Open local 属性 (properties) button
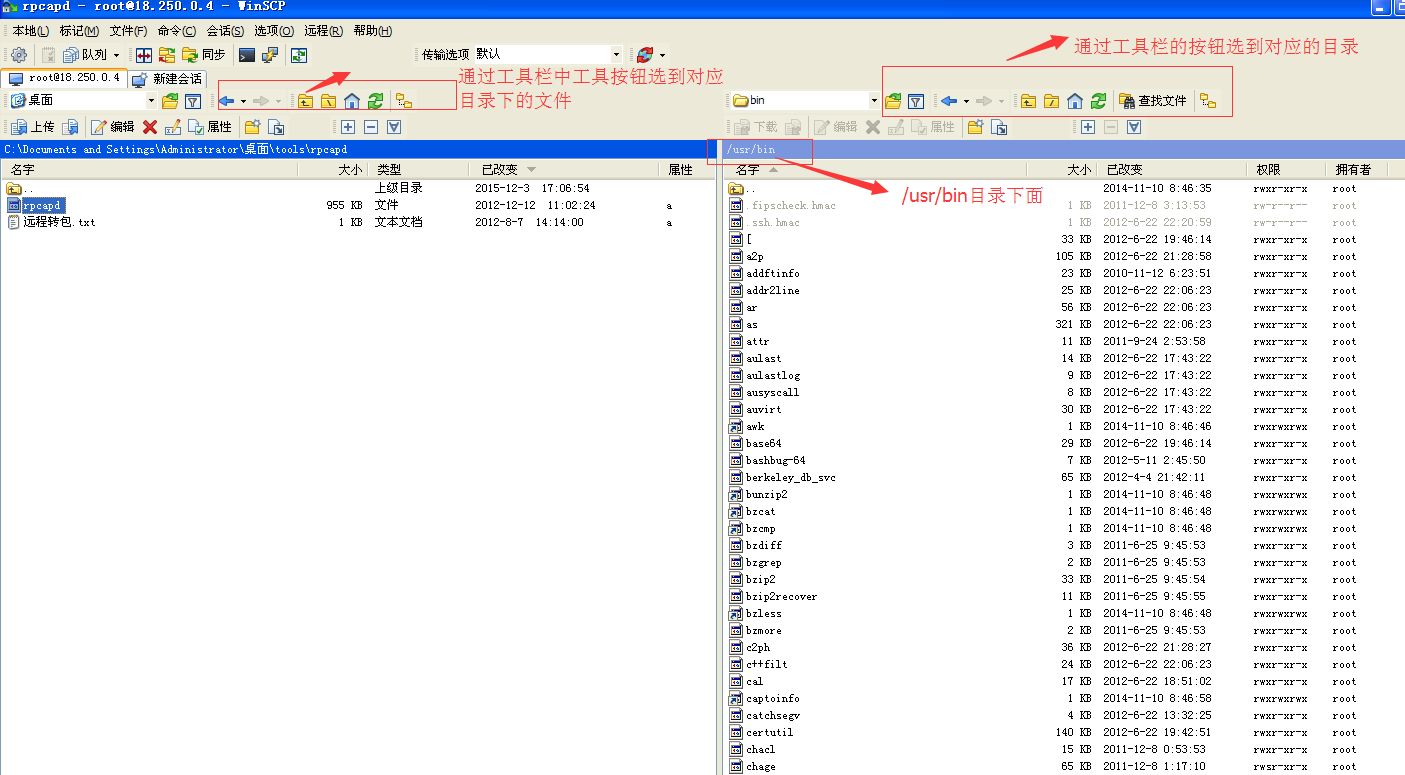The height and width of the screenshot is (775, 1405). (210, 127)
